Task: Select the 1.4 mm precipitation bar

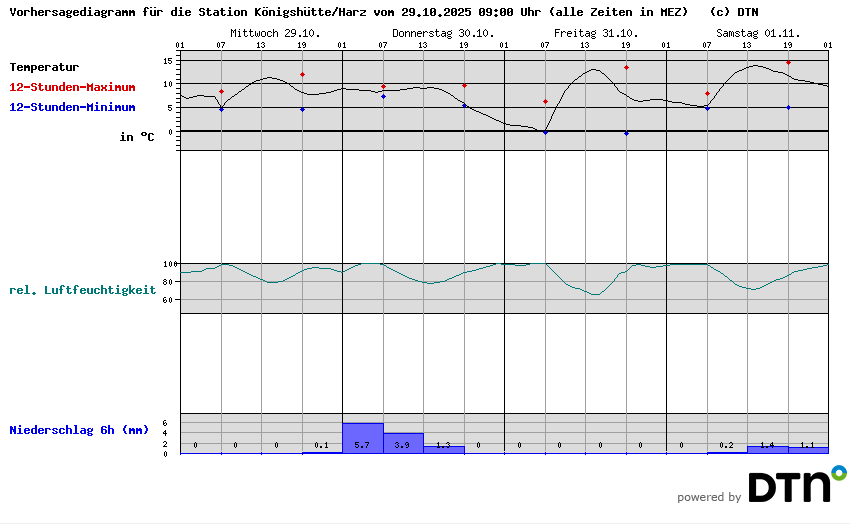Action: [x=767, y=449]
